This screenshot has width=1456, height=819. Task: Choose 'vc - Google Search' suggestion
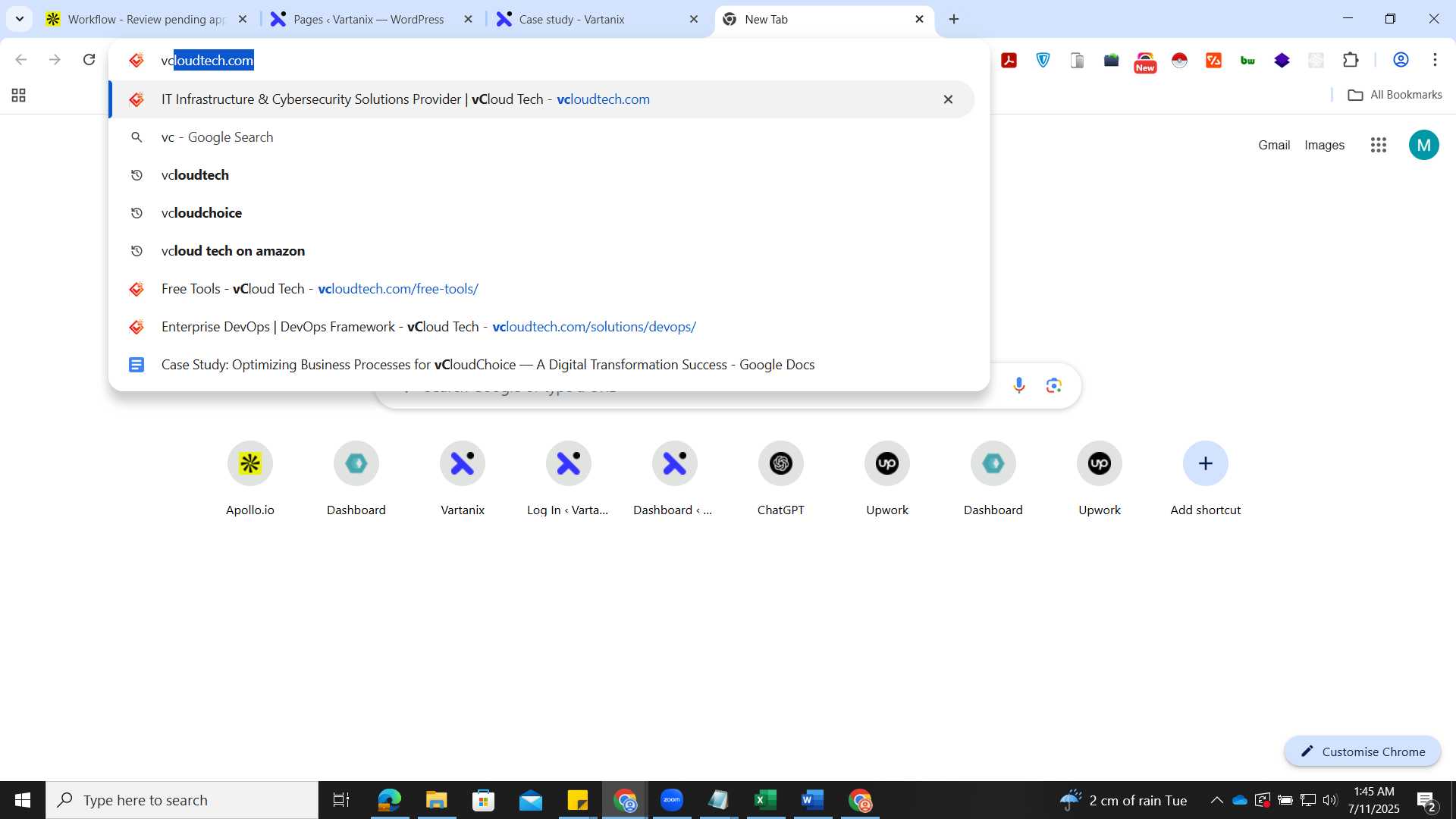point(541,137)
